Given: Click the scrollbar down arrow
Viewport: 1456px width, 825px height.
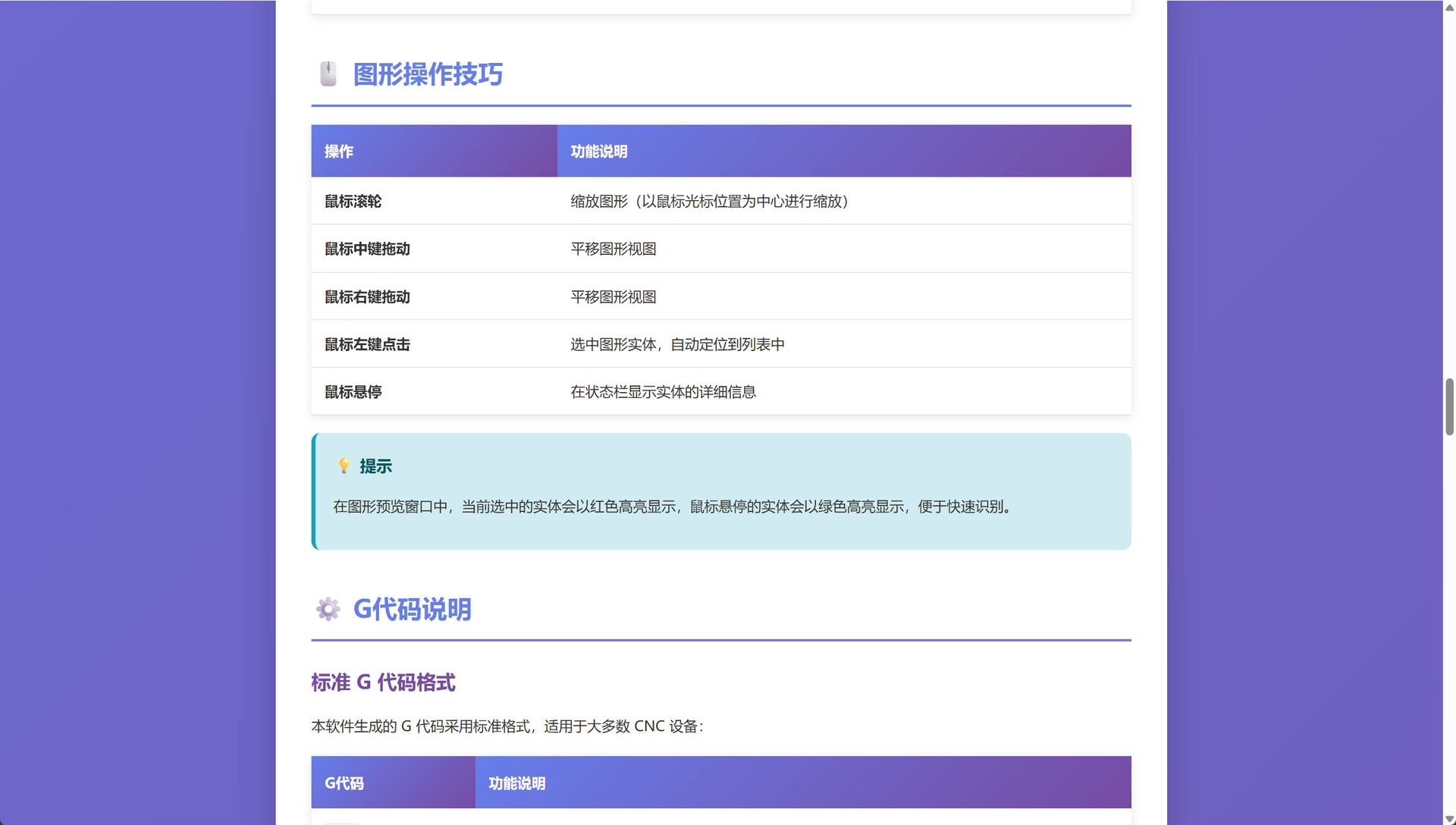Looking at the screenshot, I should (x=1449, y=819).
